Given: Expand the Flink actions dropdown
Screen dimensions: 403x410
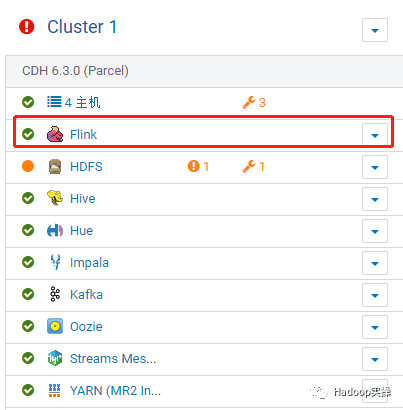Looking at the screenshot, I should pos(375,135).
